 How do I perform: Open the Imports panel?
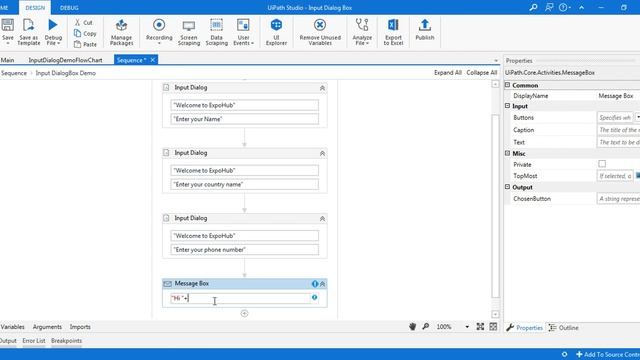point(80,327)
